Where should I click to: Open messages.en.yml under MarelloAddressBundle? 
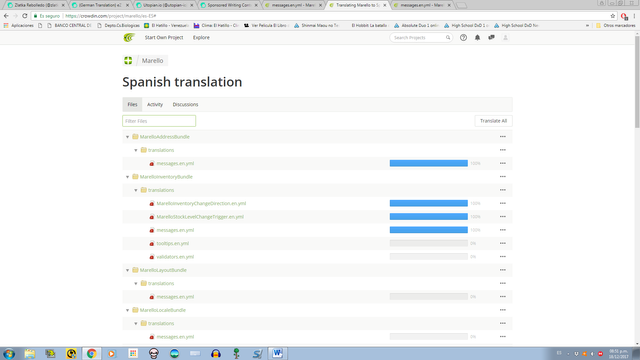point(175,163)
